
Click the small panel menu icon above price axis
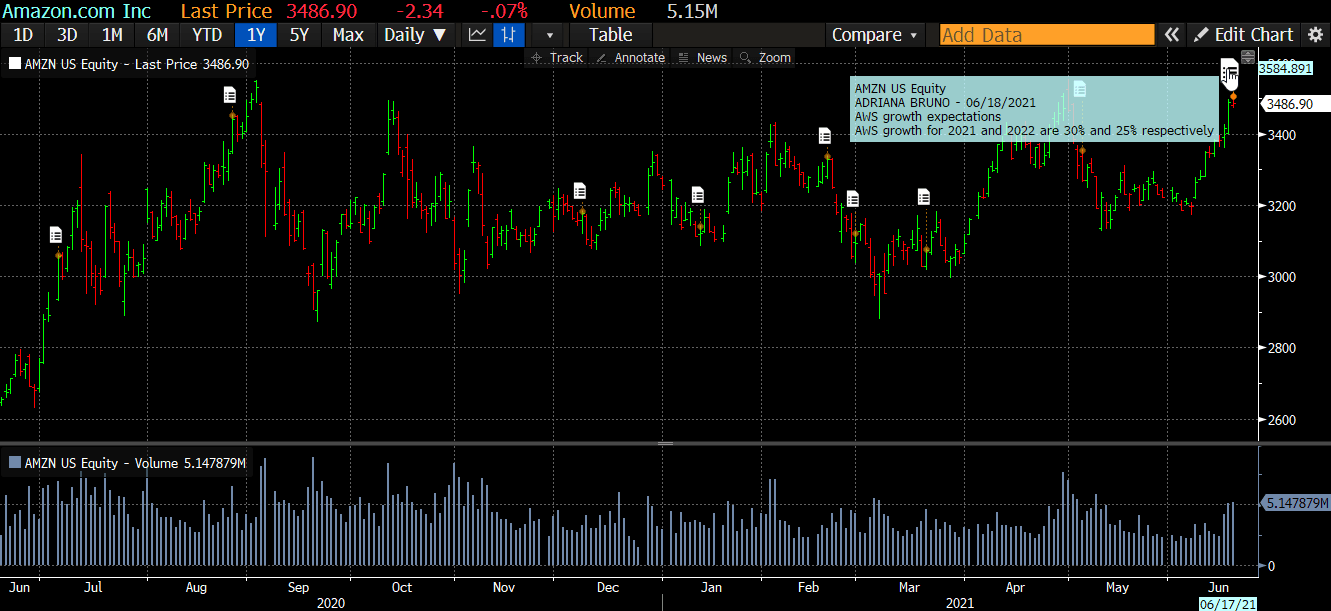point(1247,56)
